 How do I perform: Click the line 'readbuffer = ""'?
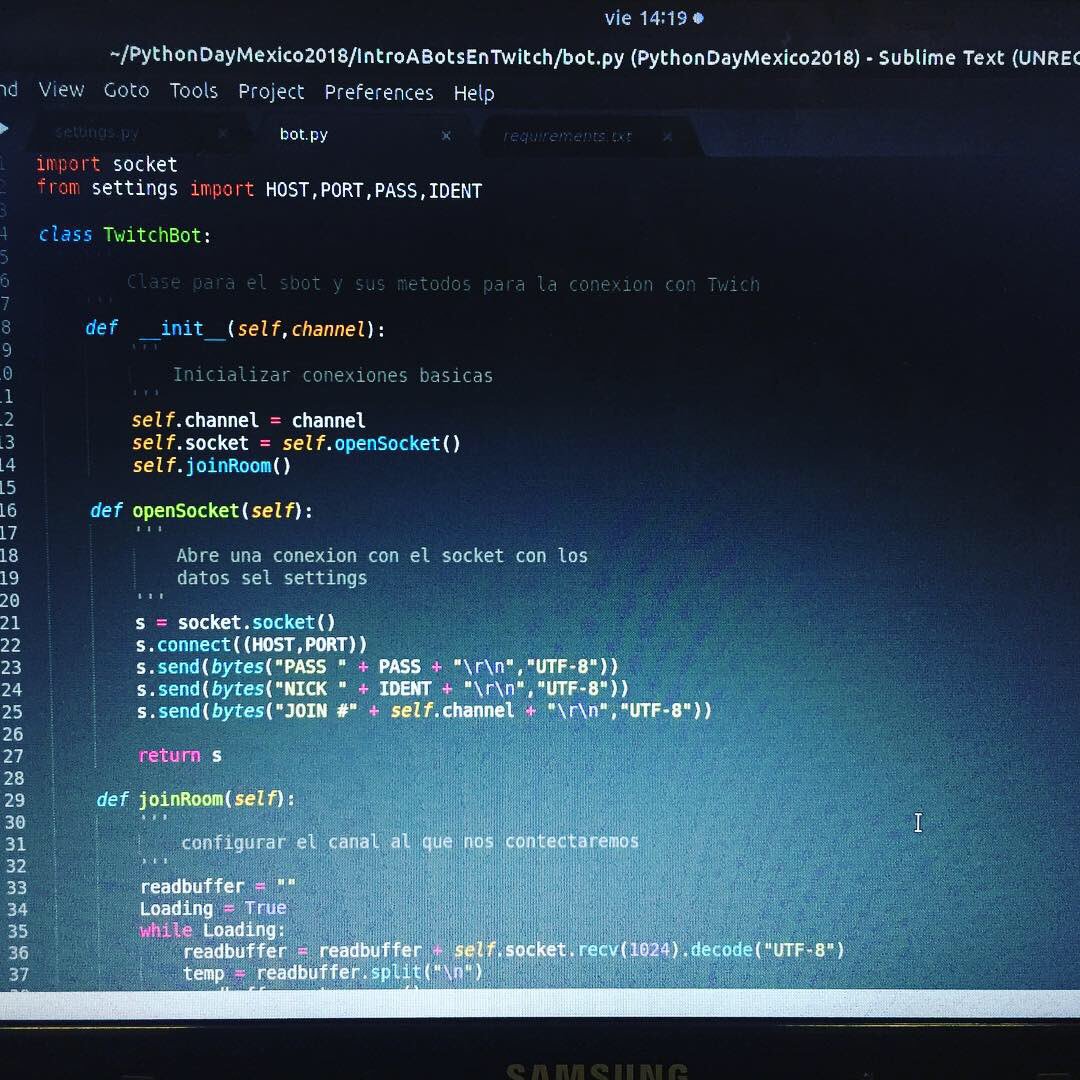(218, 886)
